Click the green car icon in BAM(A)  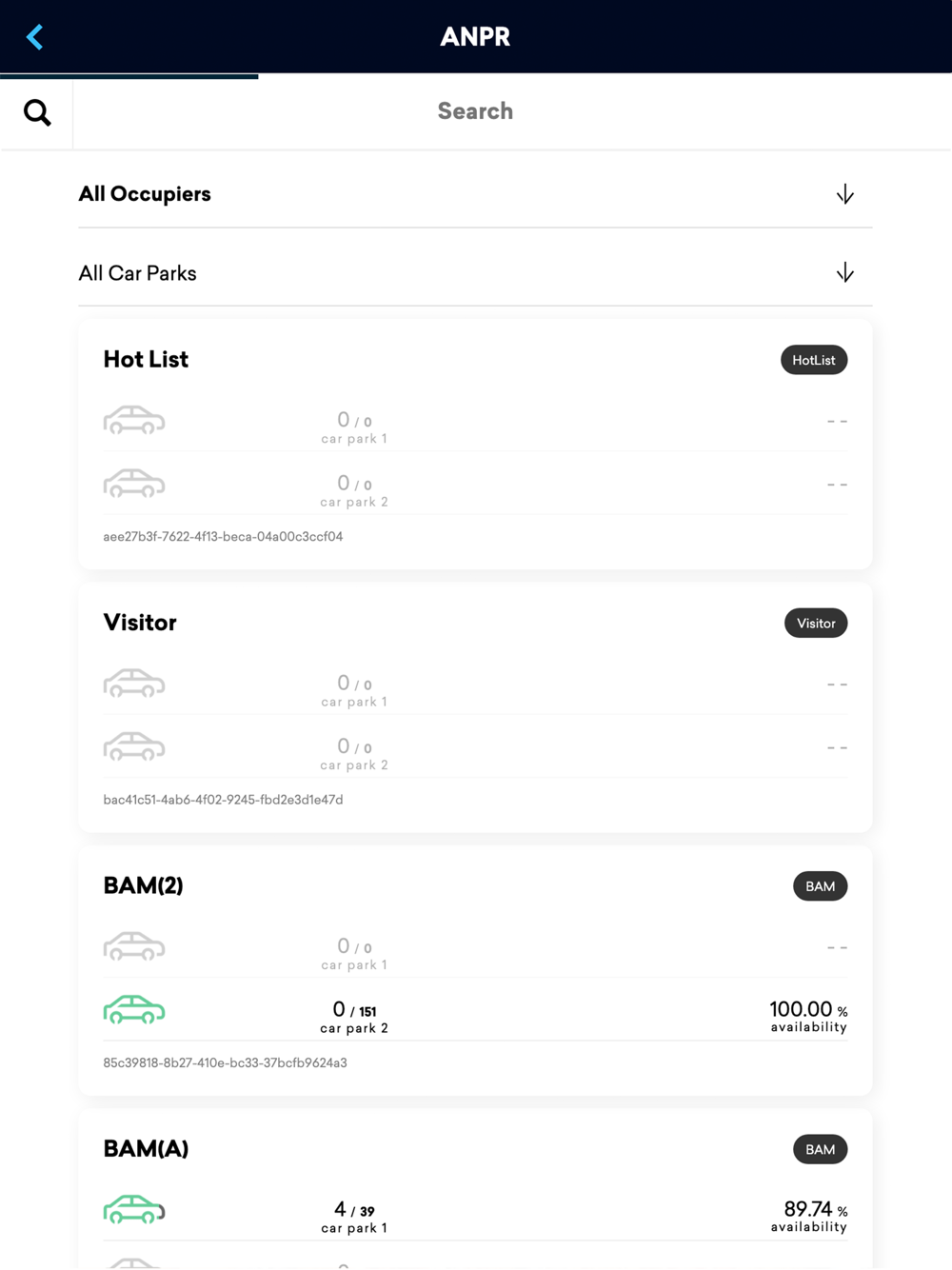tap(134, 1209)
